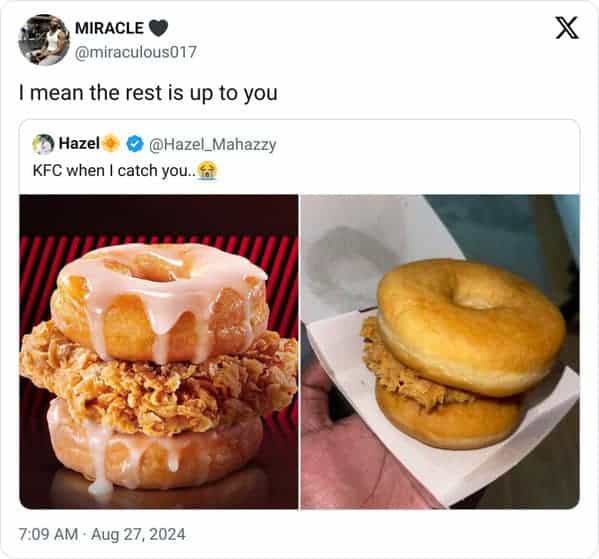Click the X logo icon
The width and height of the screenshot is (599, 559).
click(x=567, y=28)
